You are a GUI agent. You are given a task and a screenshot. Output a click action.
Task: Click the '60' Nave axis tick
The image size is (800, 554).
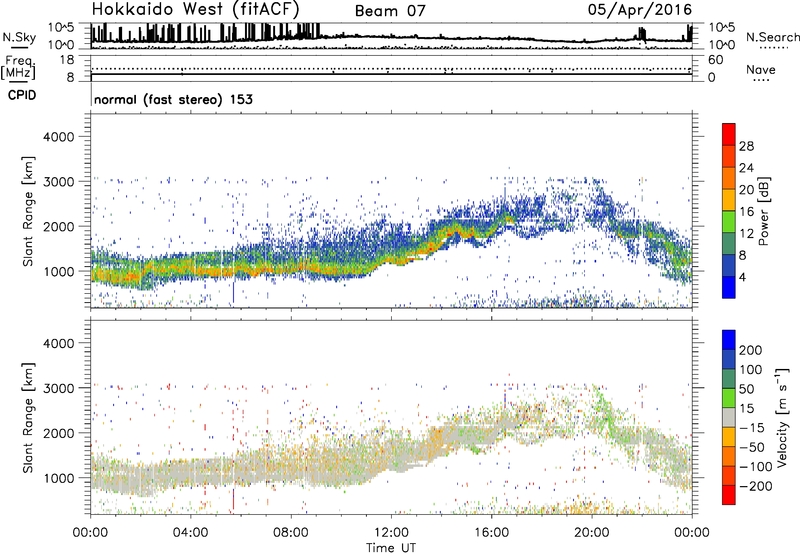click(x=715, y=60)
